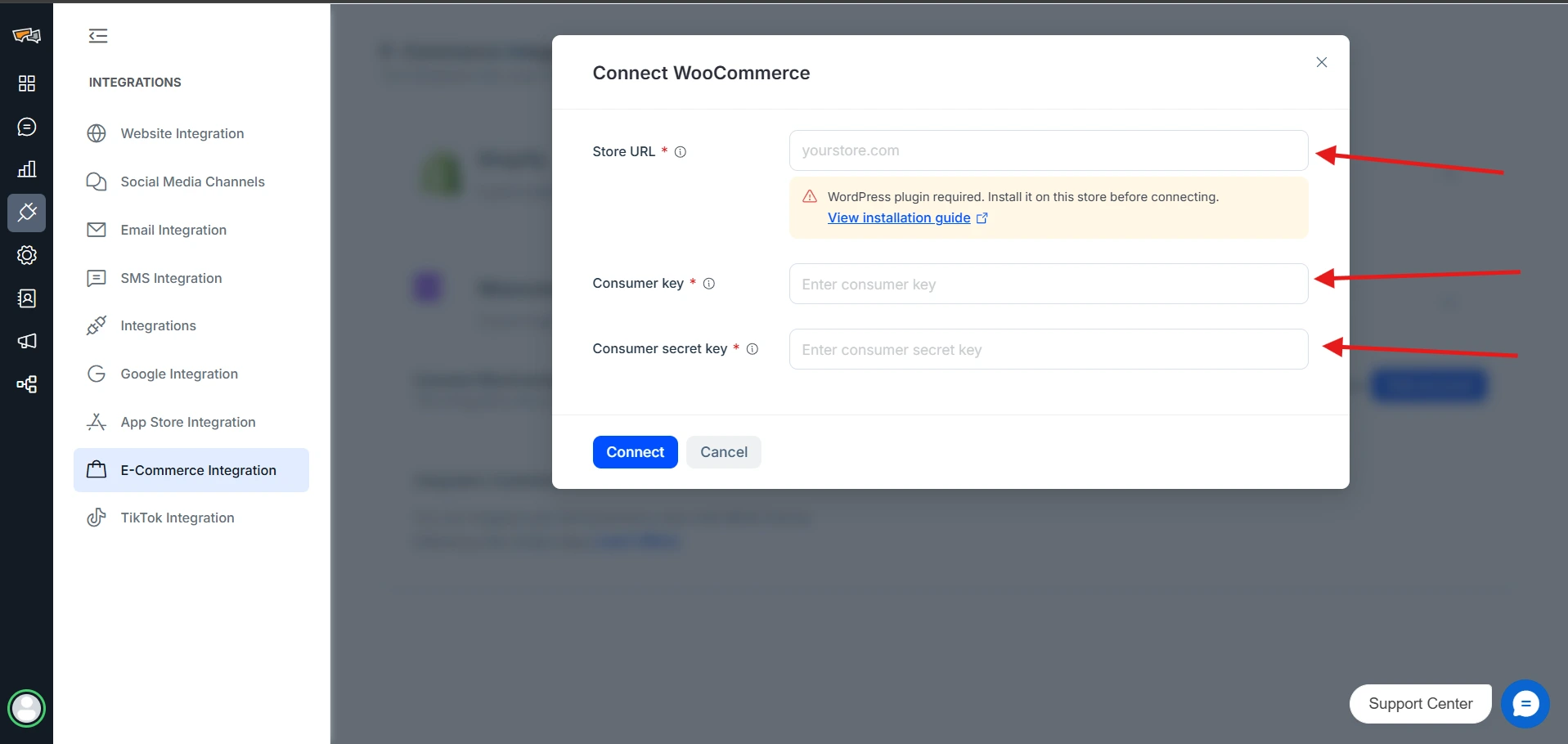
Task: Click the Connect WooCommerce dialog title
Action: pyautogui.click(x=701, y=73)
